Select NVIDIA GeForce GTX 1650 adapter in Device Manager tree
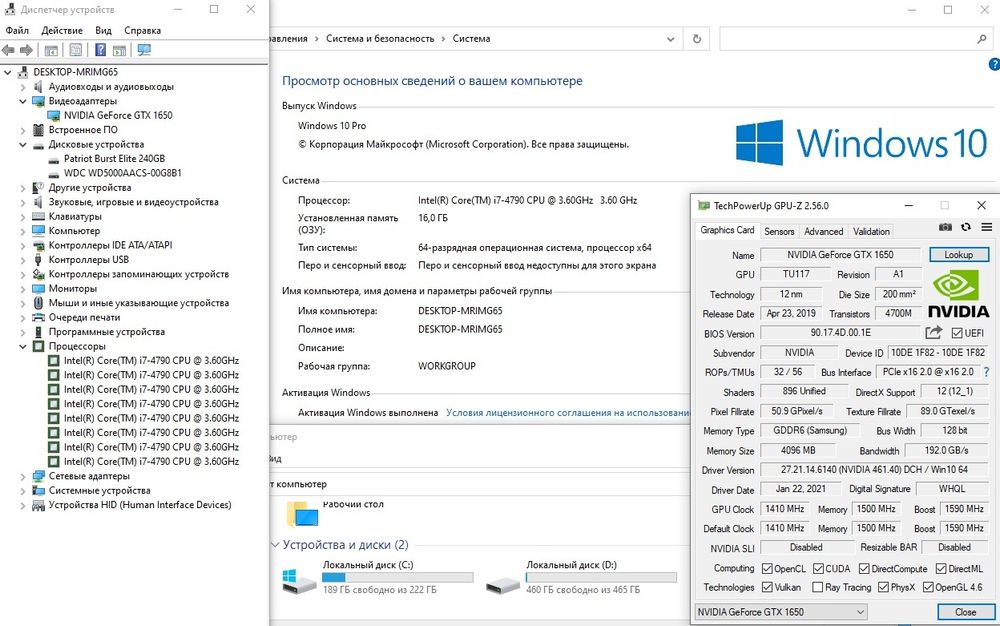Screen dimensions: 1000x626 [118, 115]
